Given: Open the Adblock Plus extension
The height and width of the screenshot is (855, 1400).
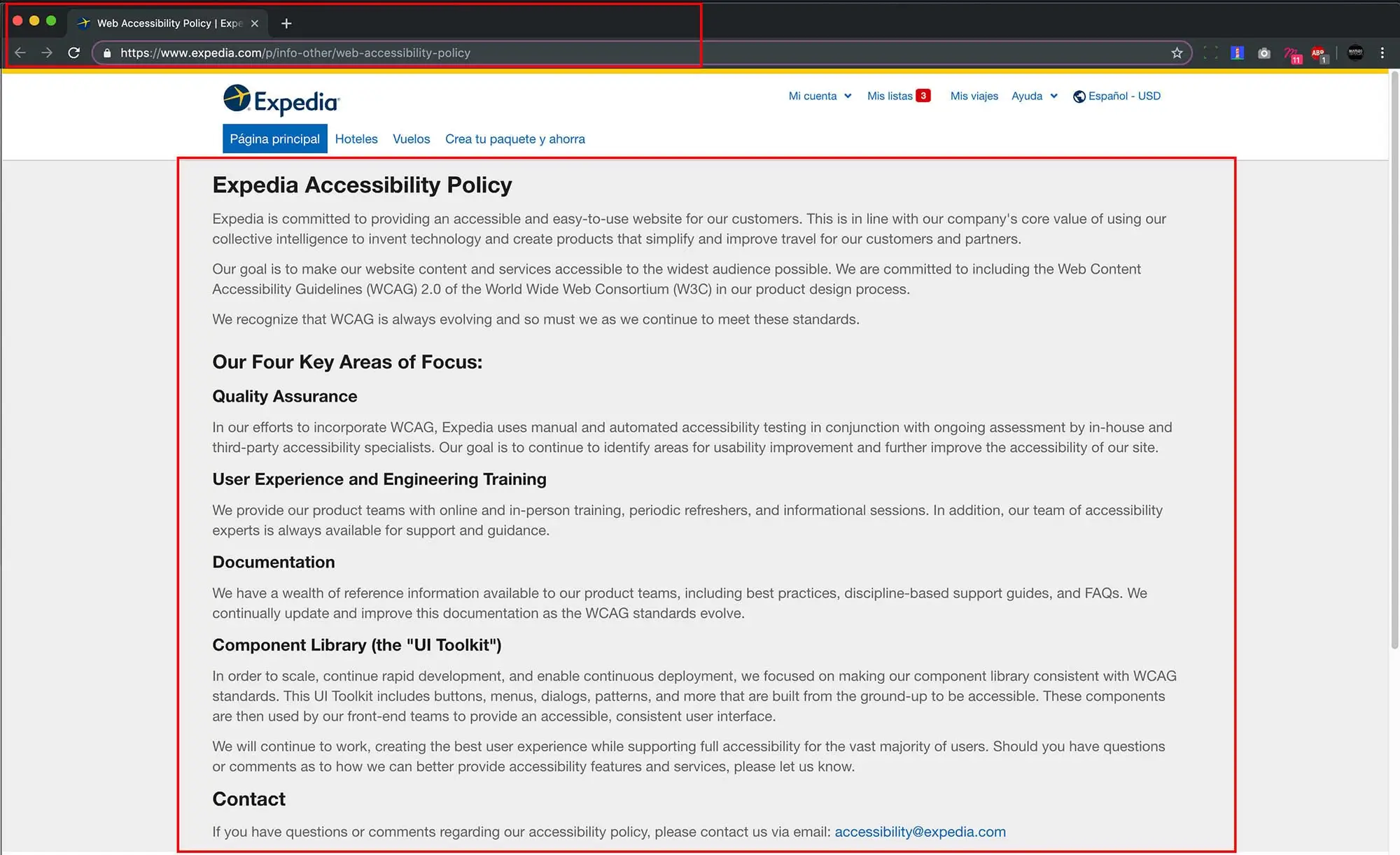Looking at the screenshot, I should [x=1319, y=53].
